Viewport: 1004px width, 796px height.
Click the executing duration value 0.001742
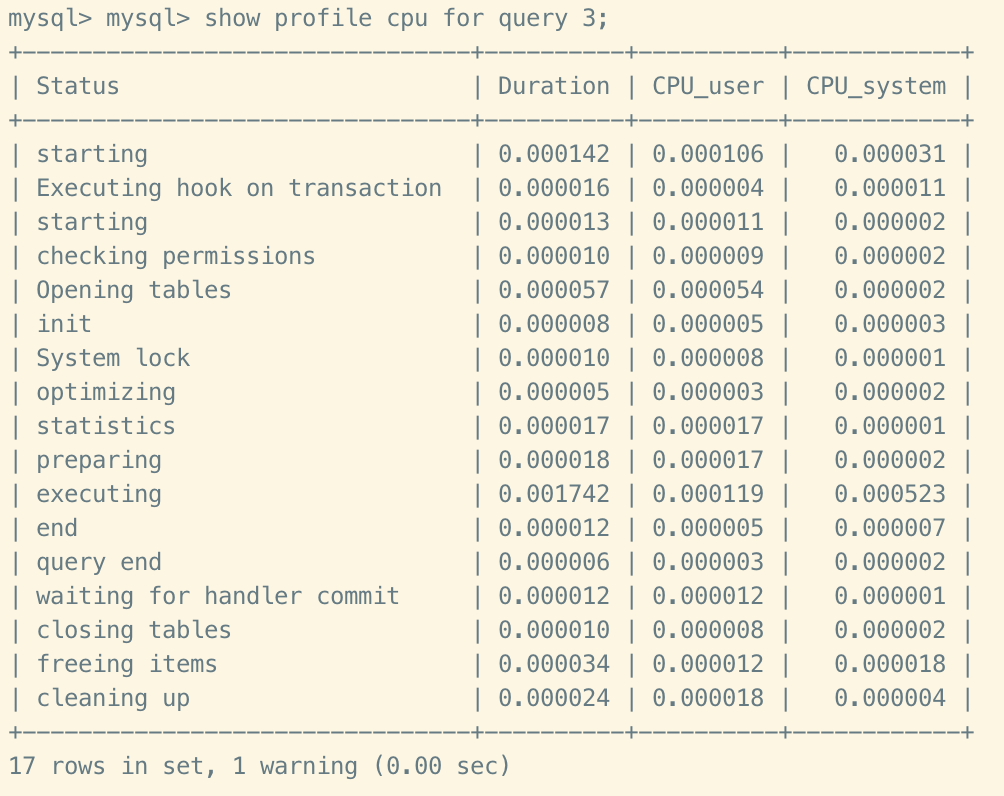point(553,494)
